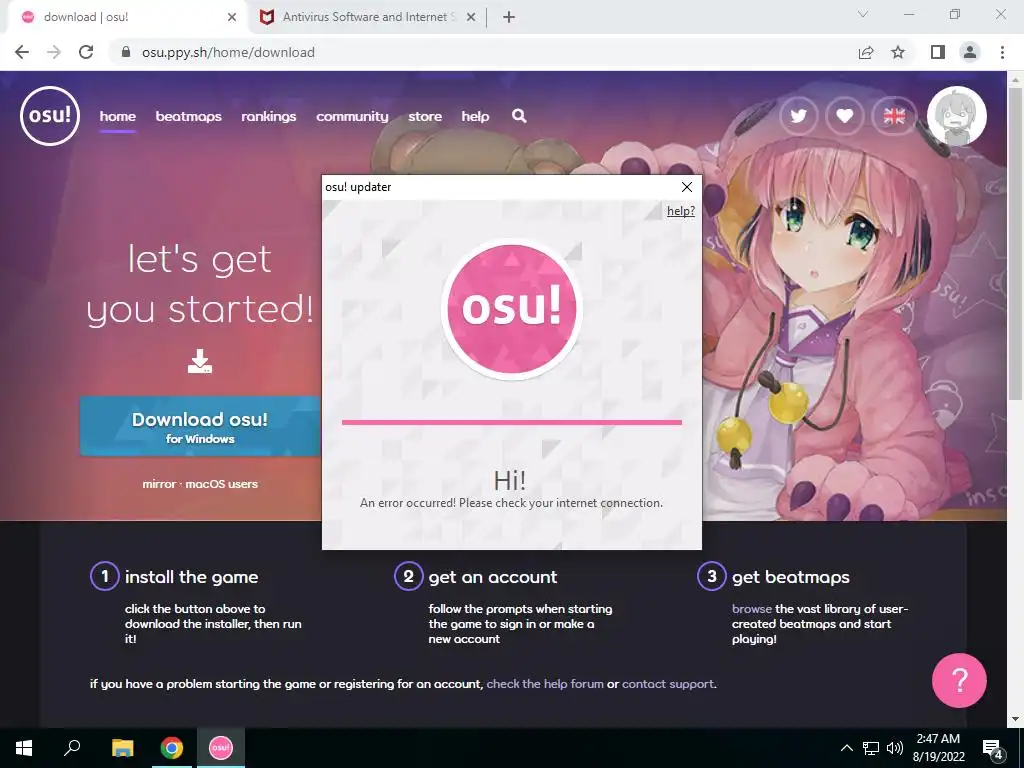Open Chrome profile icon
Screen dimensions: 1024x768
pos(970,52)
